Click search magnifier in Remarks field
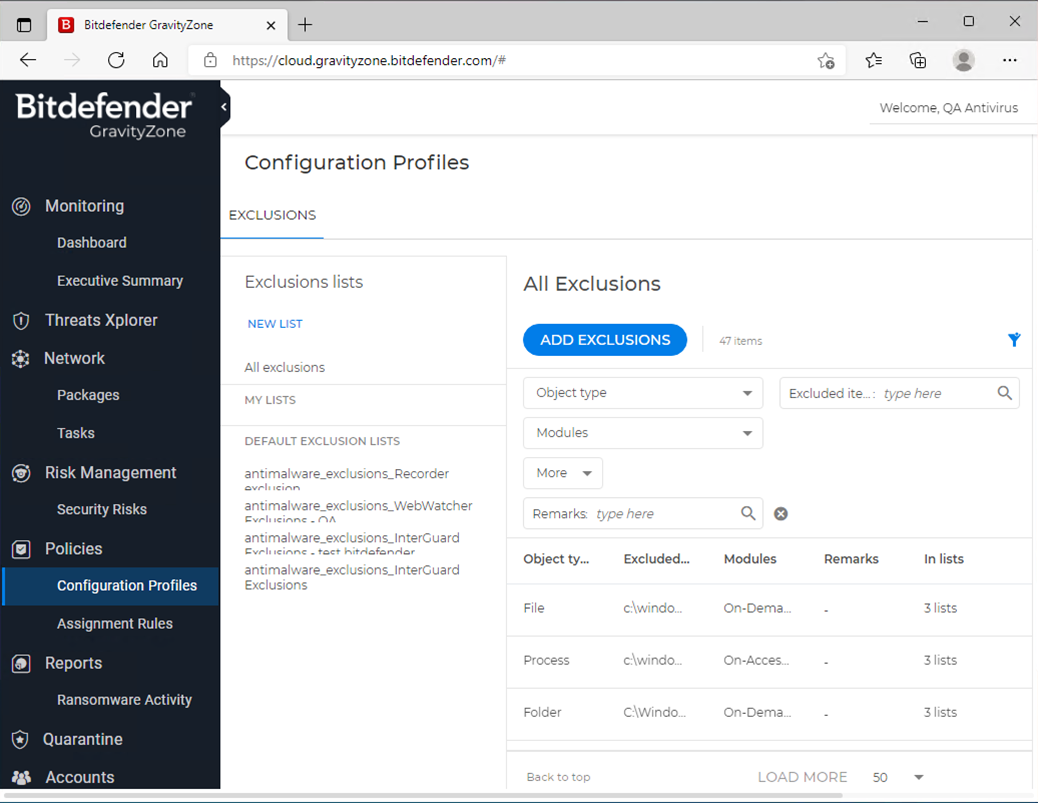Viewport: 1038px width, 803px height. [x=748, y=513]
